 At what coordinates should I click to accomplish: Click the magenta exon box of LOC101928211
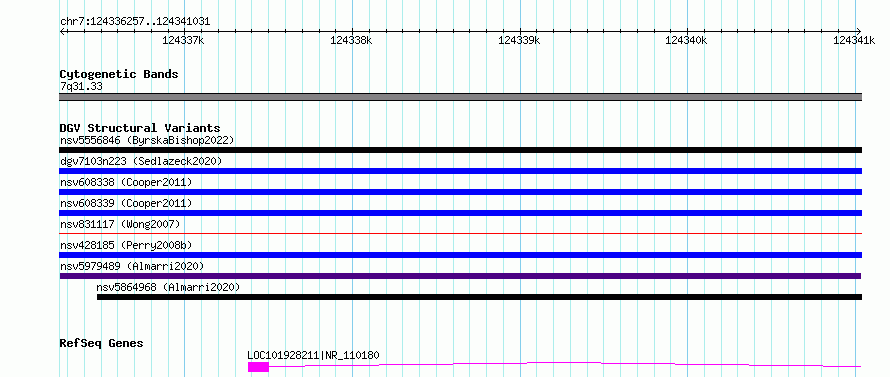pos(258,367)
